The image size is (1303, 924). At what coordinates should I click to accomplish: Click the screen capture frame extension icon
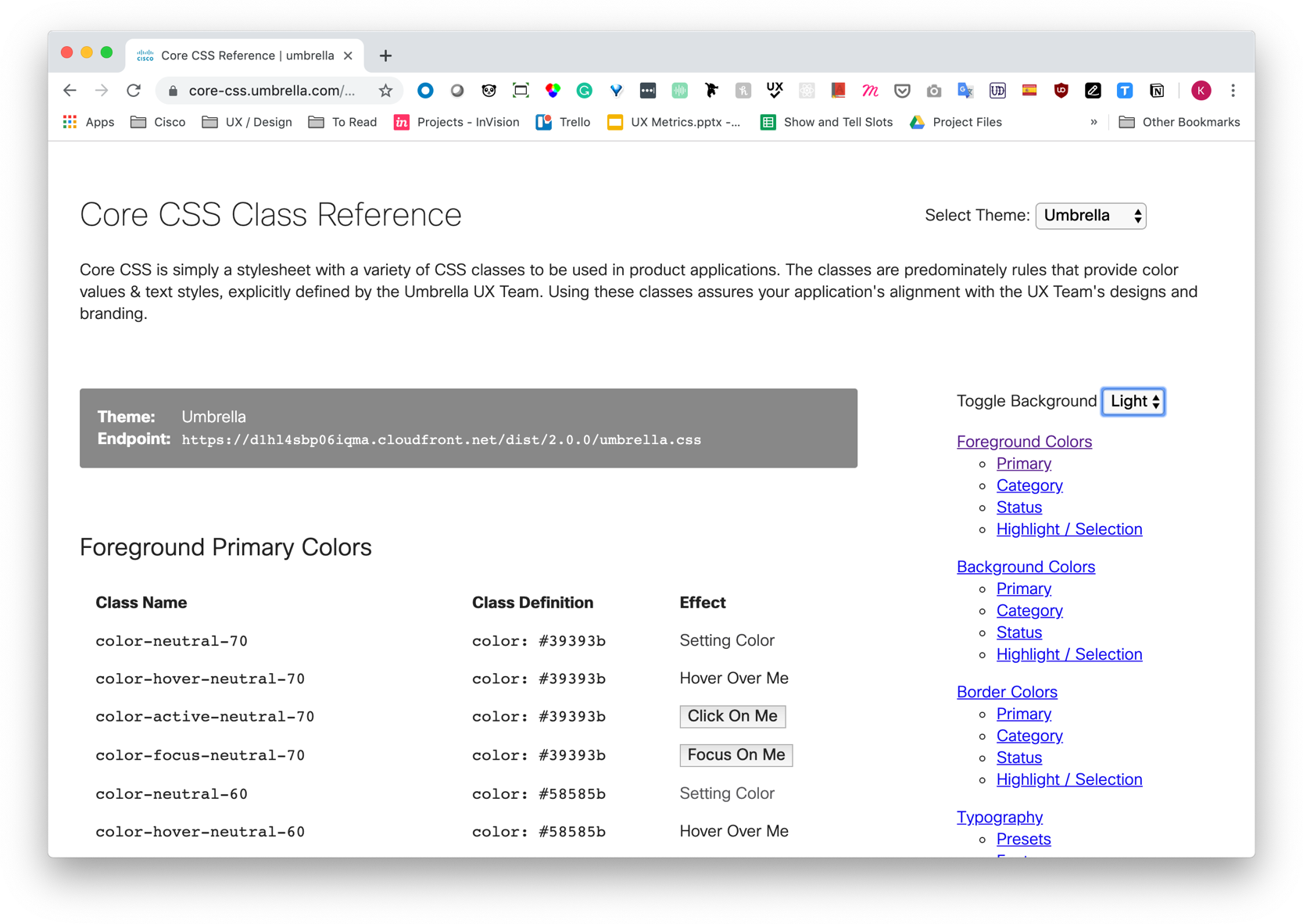(x=521, y=91)
